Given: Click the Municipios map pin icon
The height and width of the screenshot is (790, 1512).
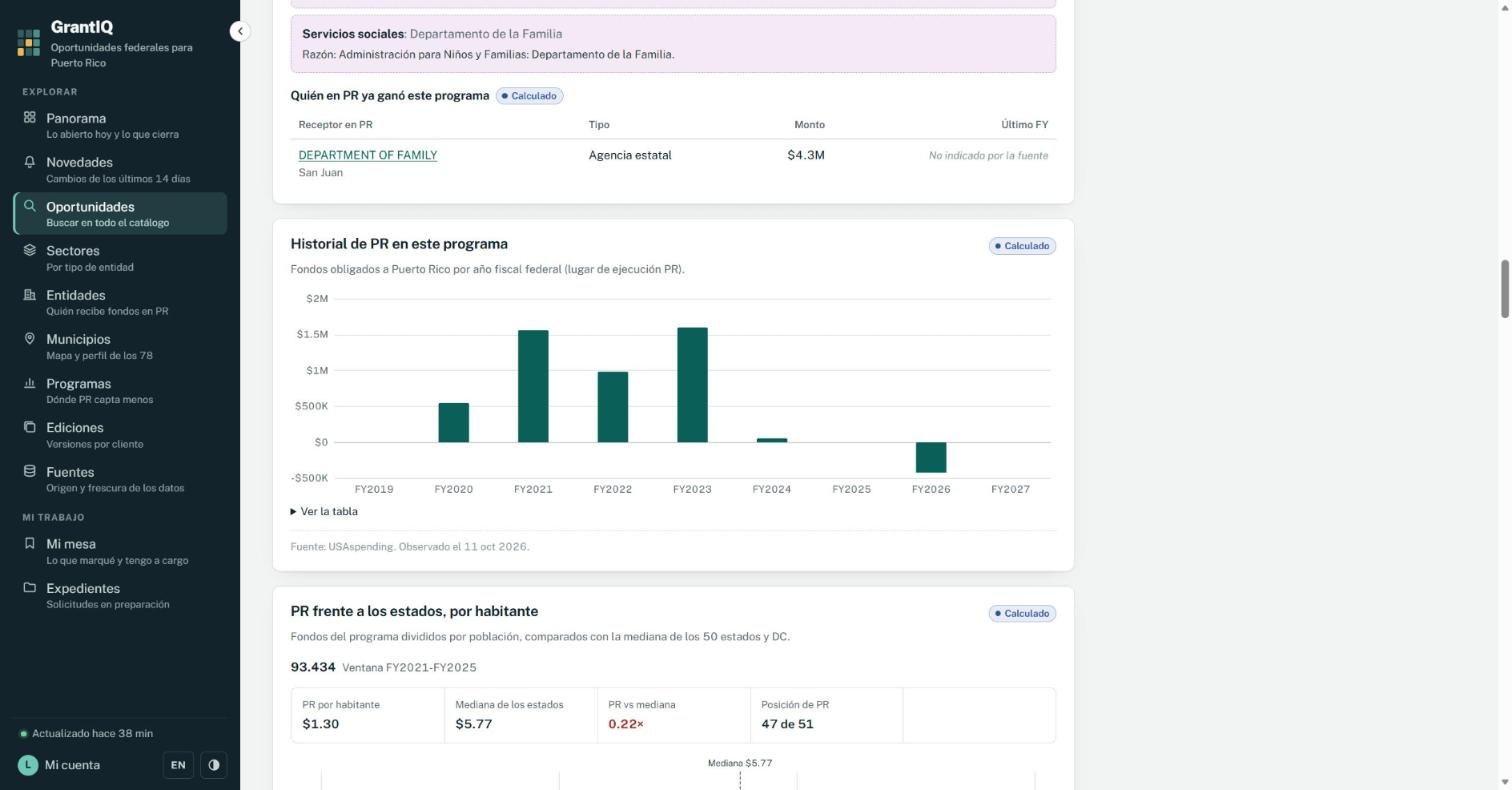Looking at the screenshot, I should coord(30,338).
